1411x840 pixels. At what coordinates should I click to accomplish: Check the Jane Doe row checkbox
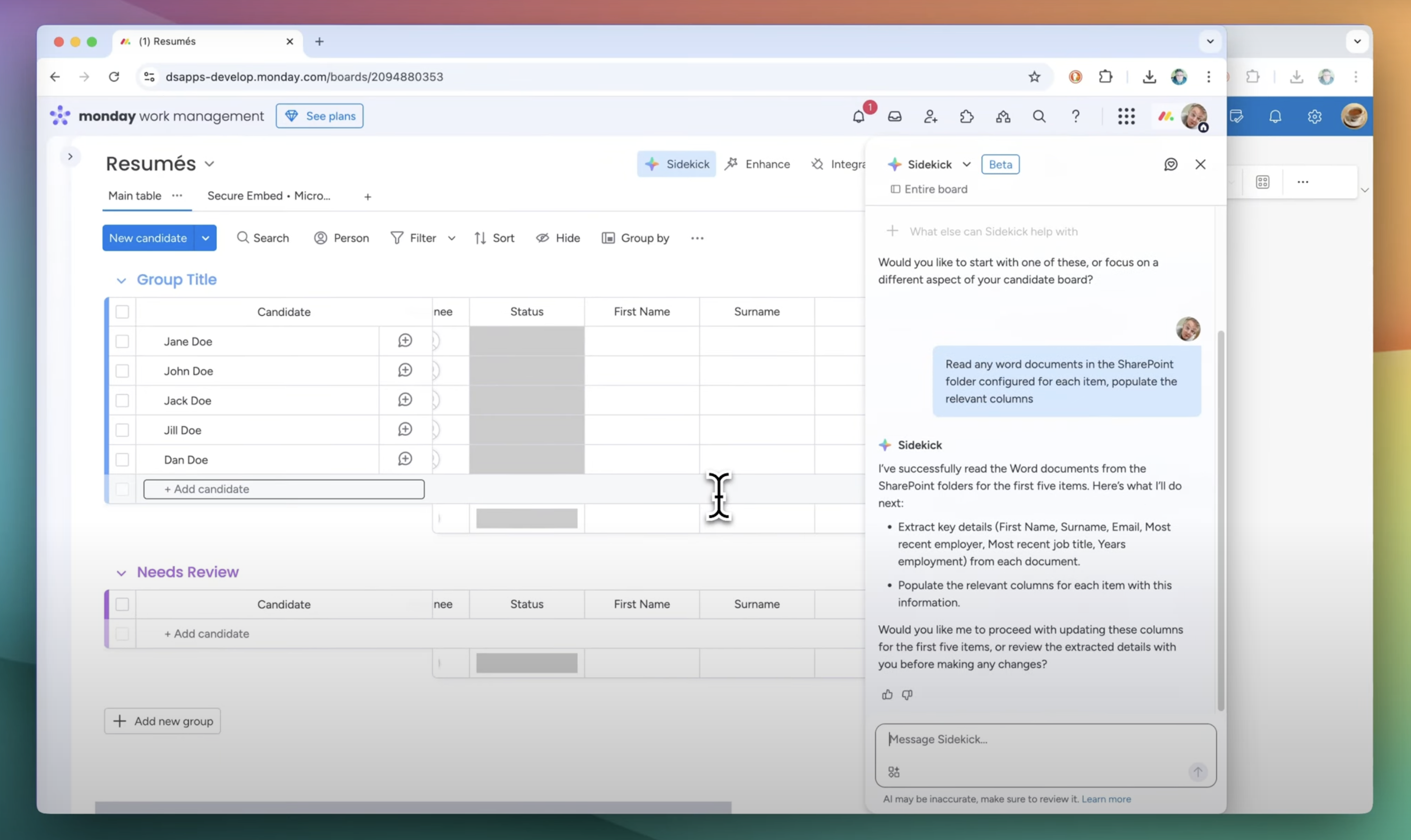[x=123, y=341]
